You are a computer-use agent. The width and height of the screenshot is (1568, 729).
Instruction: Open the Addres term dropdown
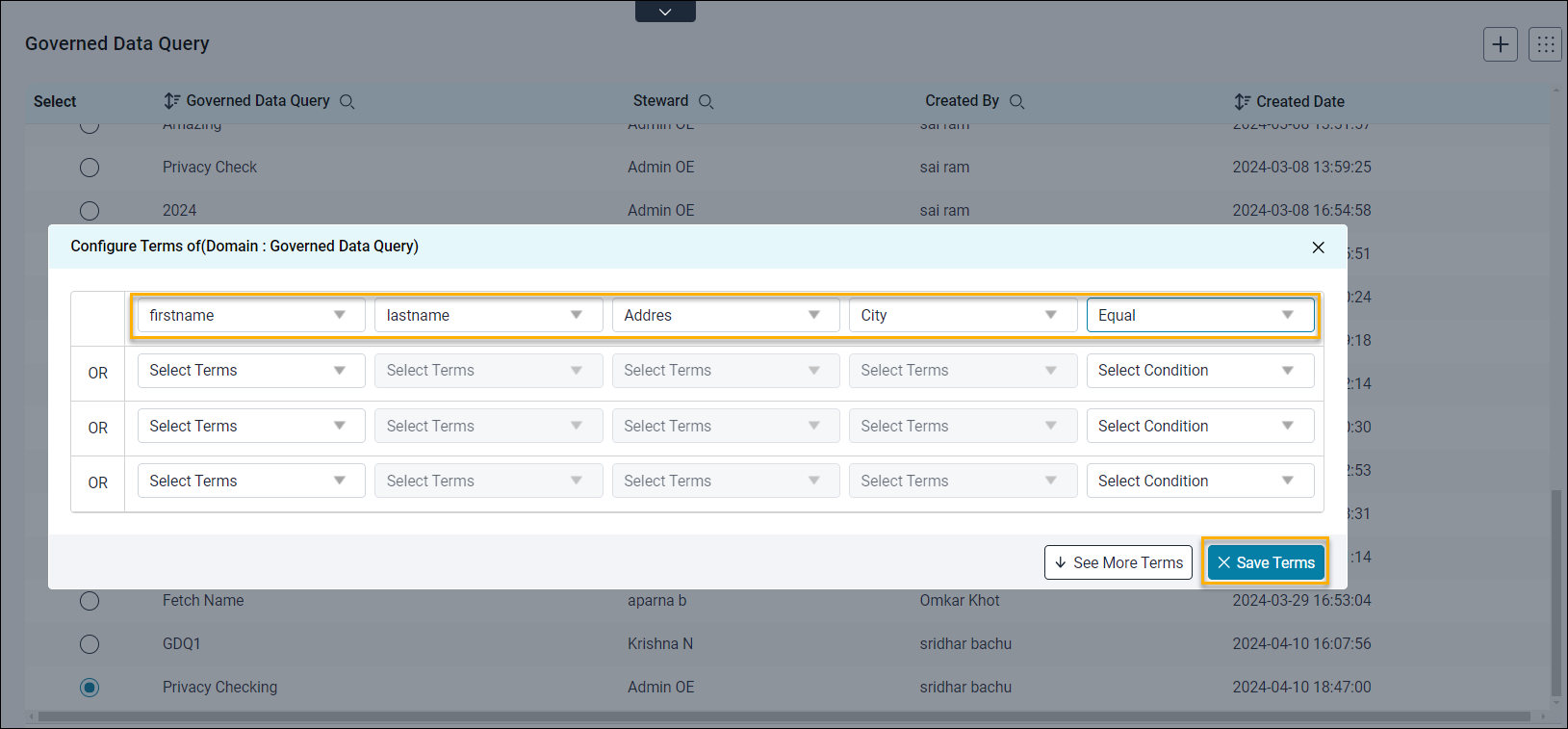[726, 315]
